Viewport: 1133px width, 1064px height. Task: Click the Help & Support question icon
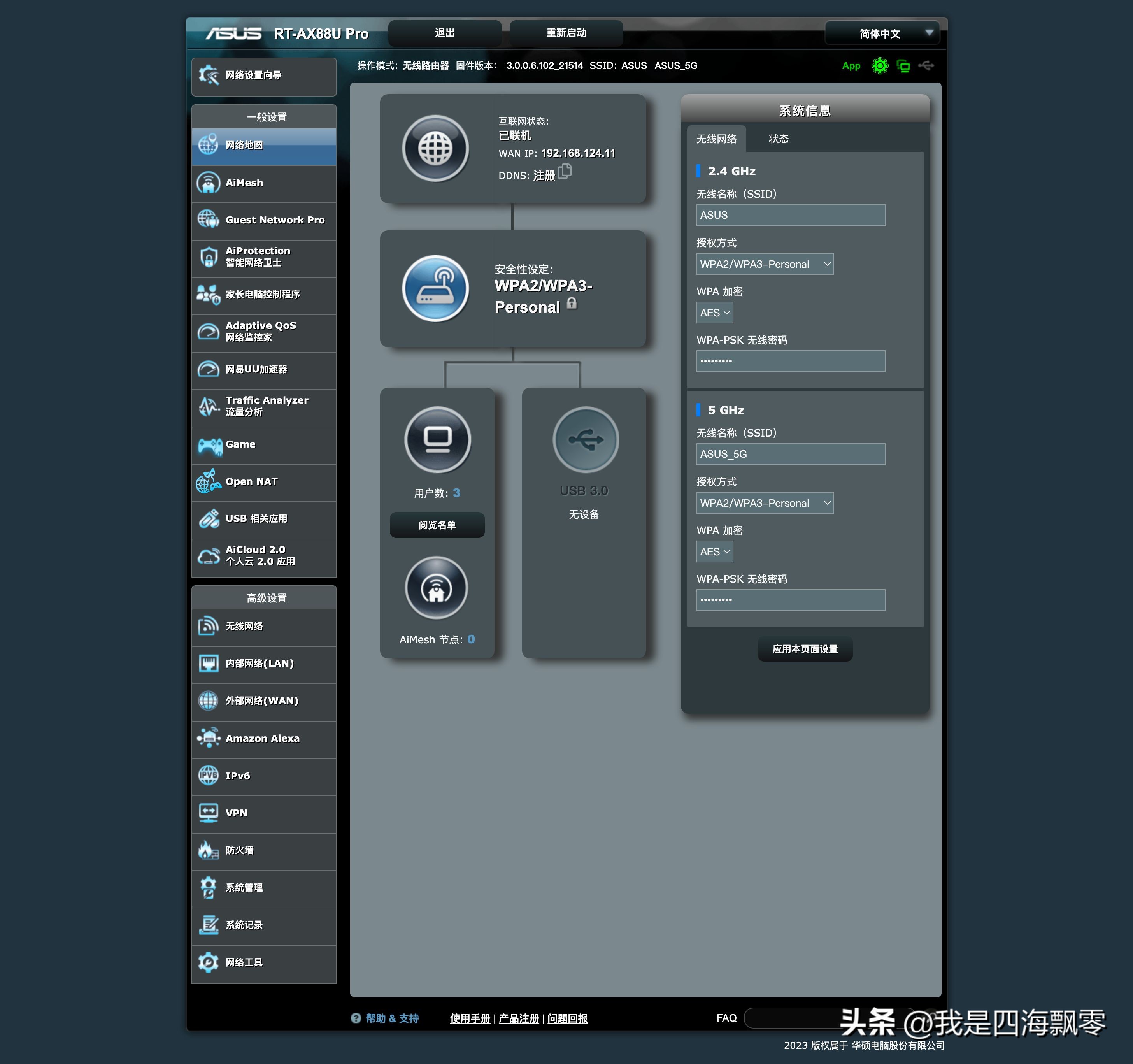coord(356,1018)
